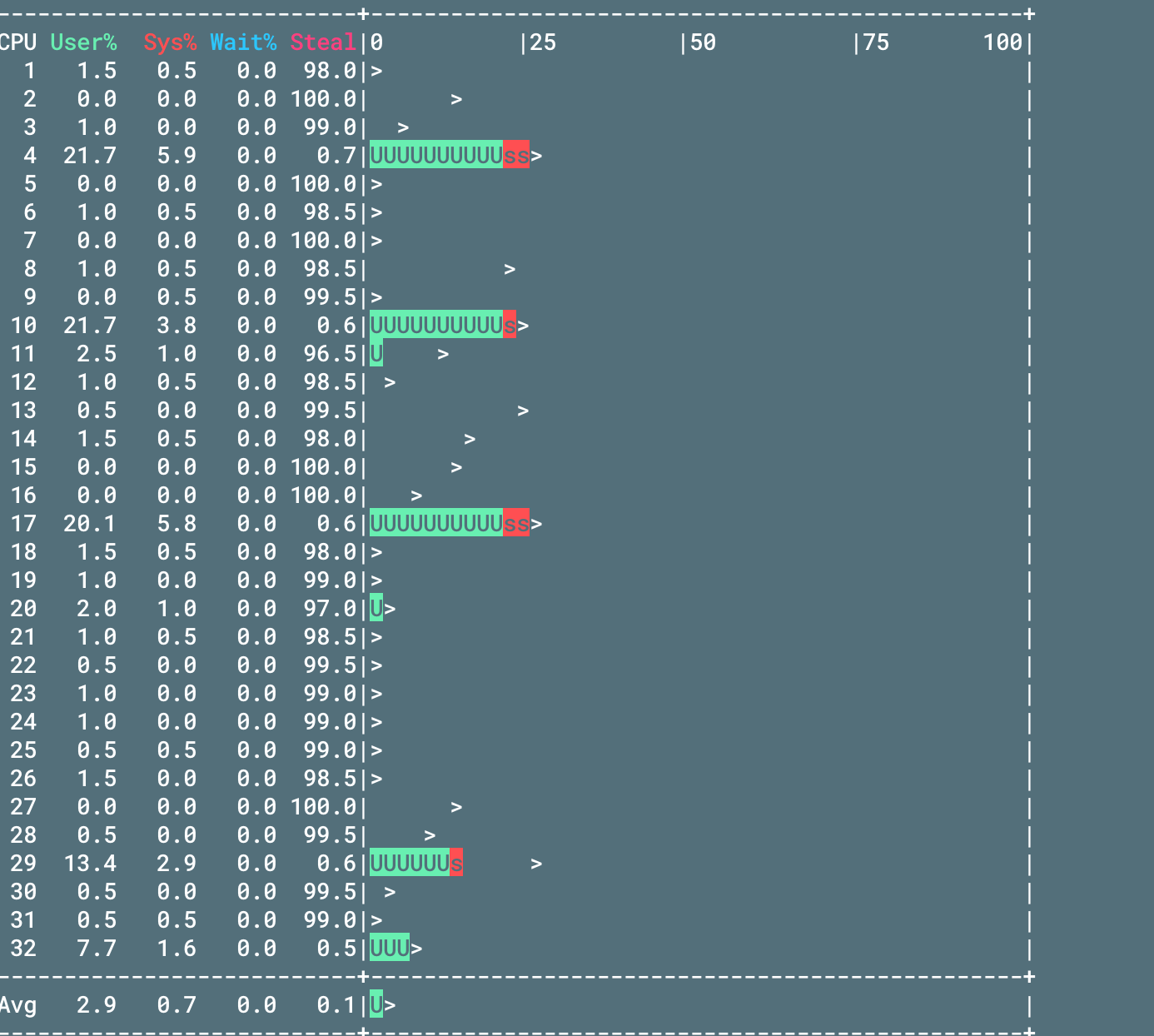1154x1036 pixels.
Task: Click the row number "16" in CPU column
Action: click(23, 496)
